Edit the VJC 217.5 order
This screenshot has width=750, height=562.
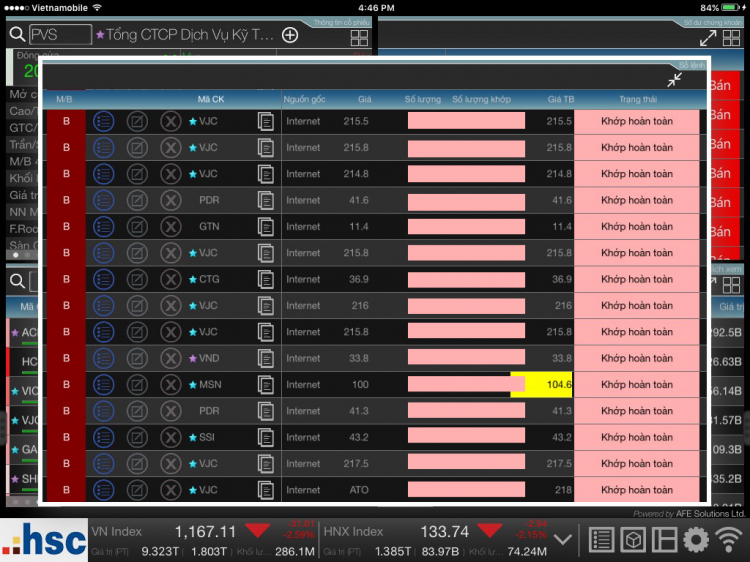coord(137,463)
